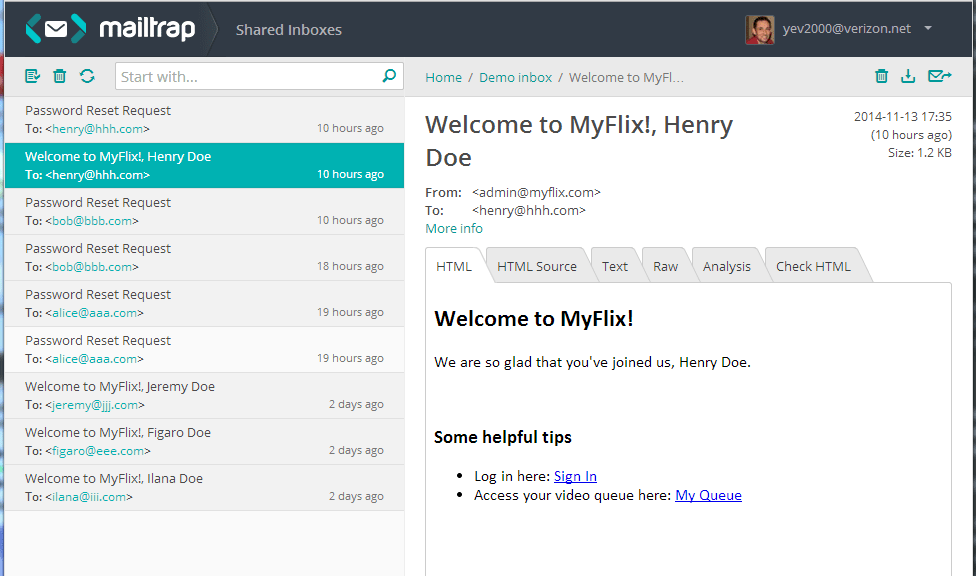The image size is (976, 576).
Task: View the Raw tab
Action: pyautogui.click(x=665, y=266)
